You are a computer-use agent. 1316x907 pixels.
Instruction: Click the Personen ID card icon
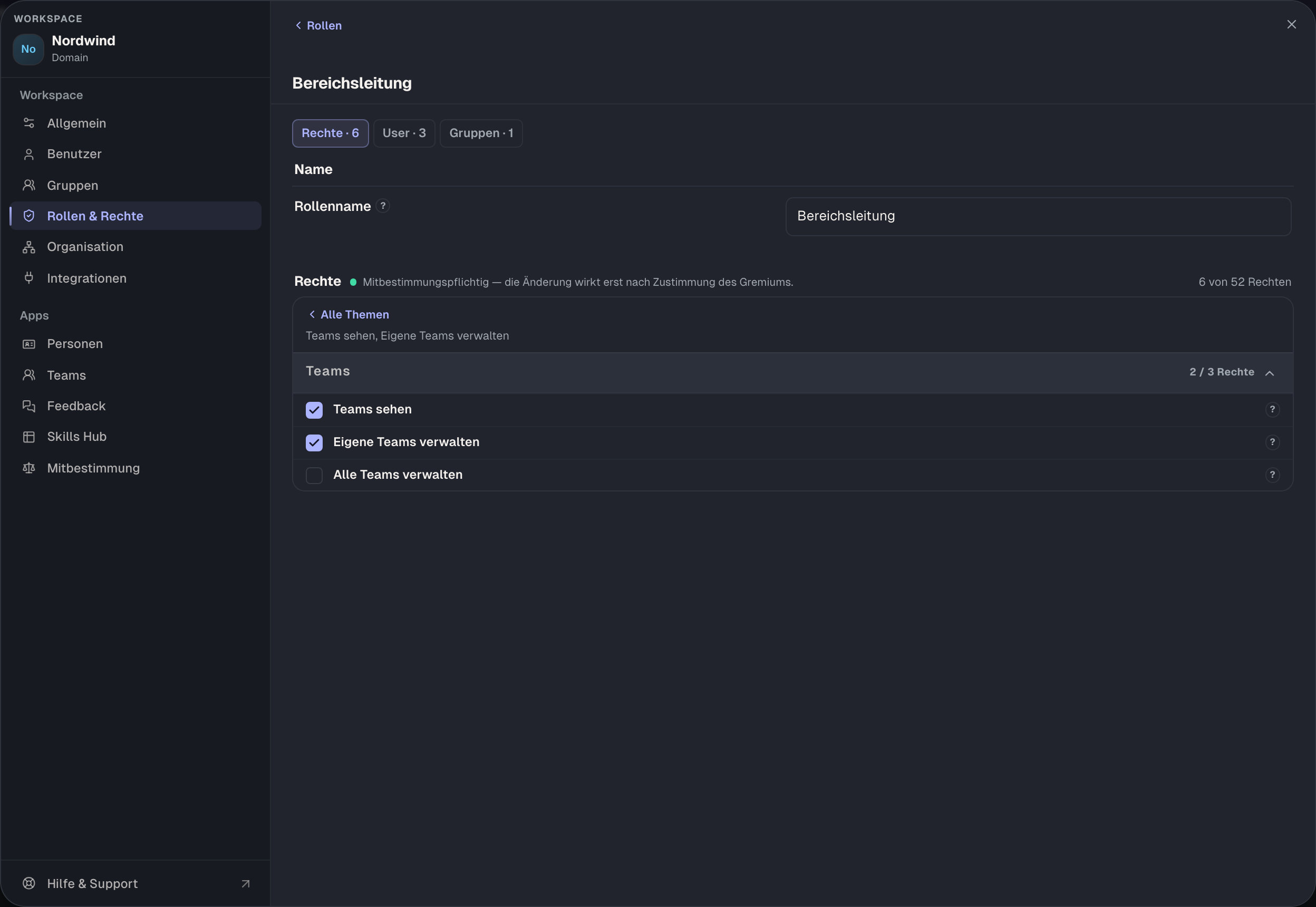(29, 344)
